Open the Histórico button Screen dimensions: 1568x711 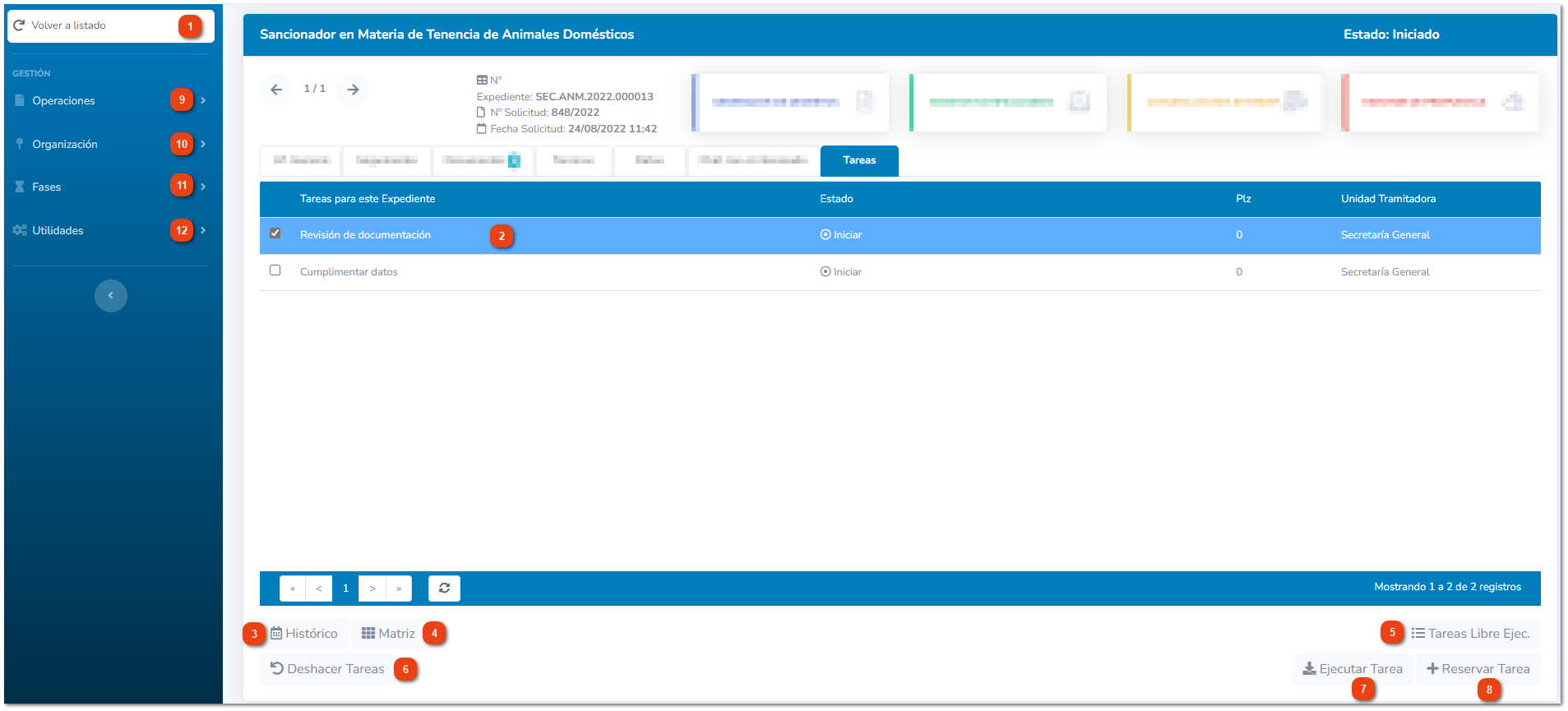click(x=304, y=634)
